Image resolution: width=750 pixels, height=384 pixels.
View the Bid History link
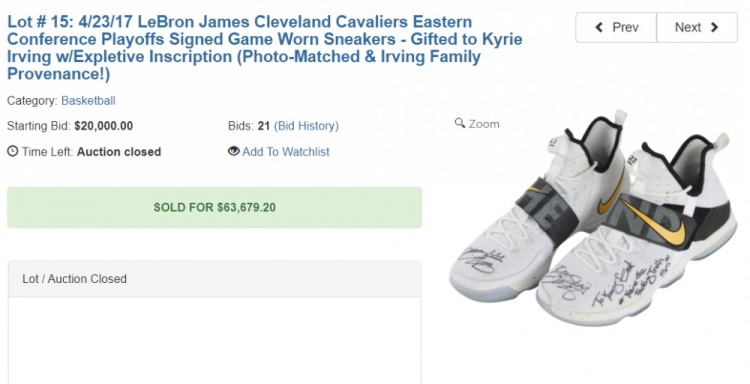(x=306, y=126)
